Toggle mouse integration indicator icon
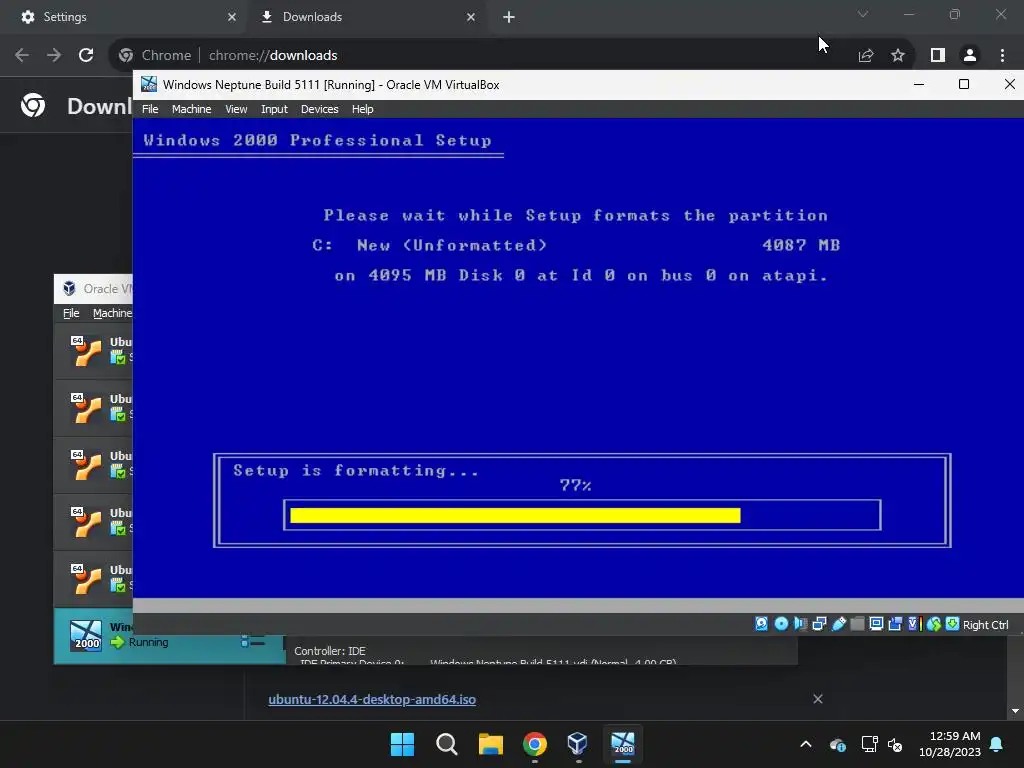Screen dimensions: 1024x768 coord(933,624)
